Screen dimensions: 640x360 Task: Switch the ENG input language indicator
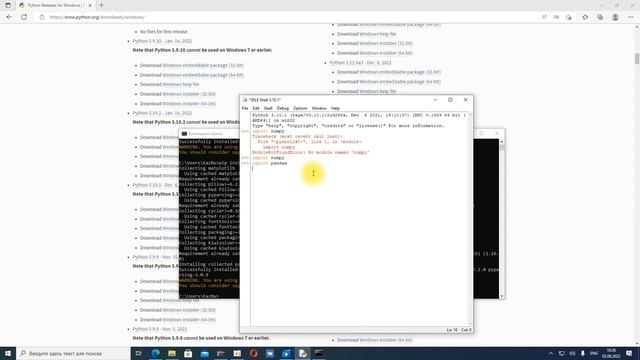coord(594,353)
